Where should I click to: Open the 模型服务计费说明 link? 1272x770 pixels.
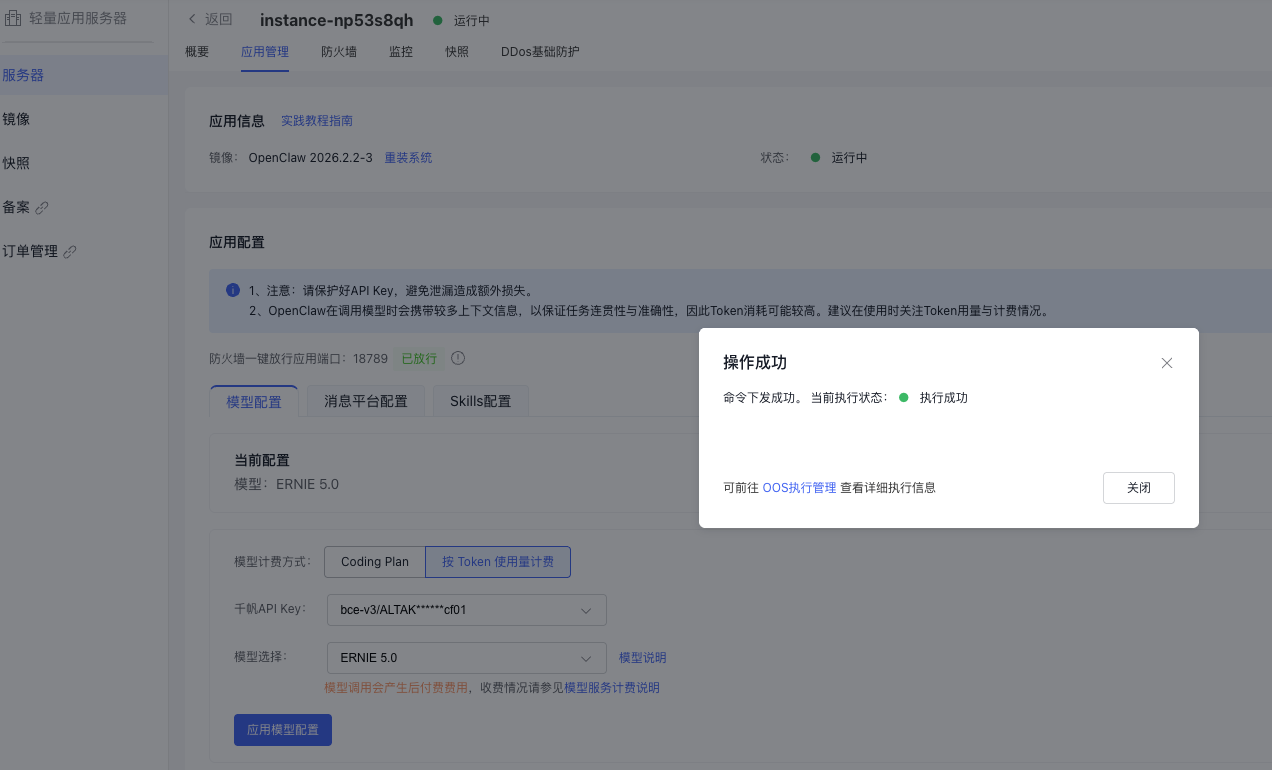[612, 688]
